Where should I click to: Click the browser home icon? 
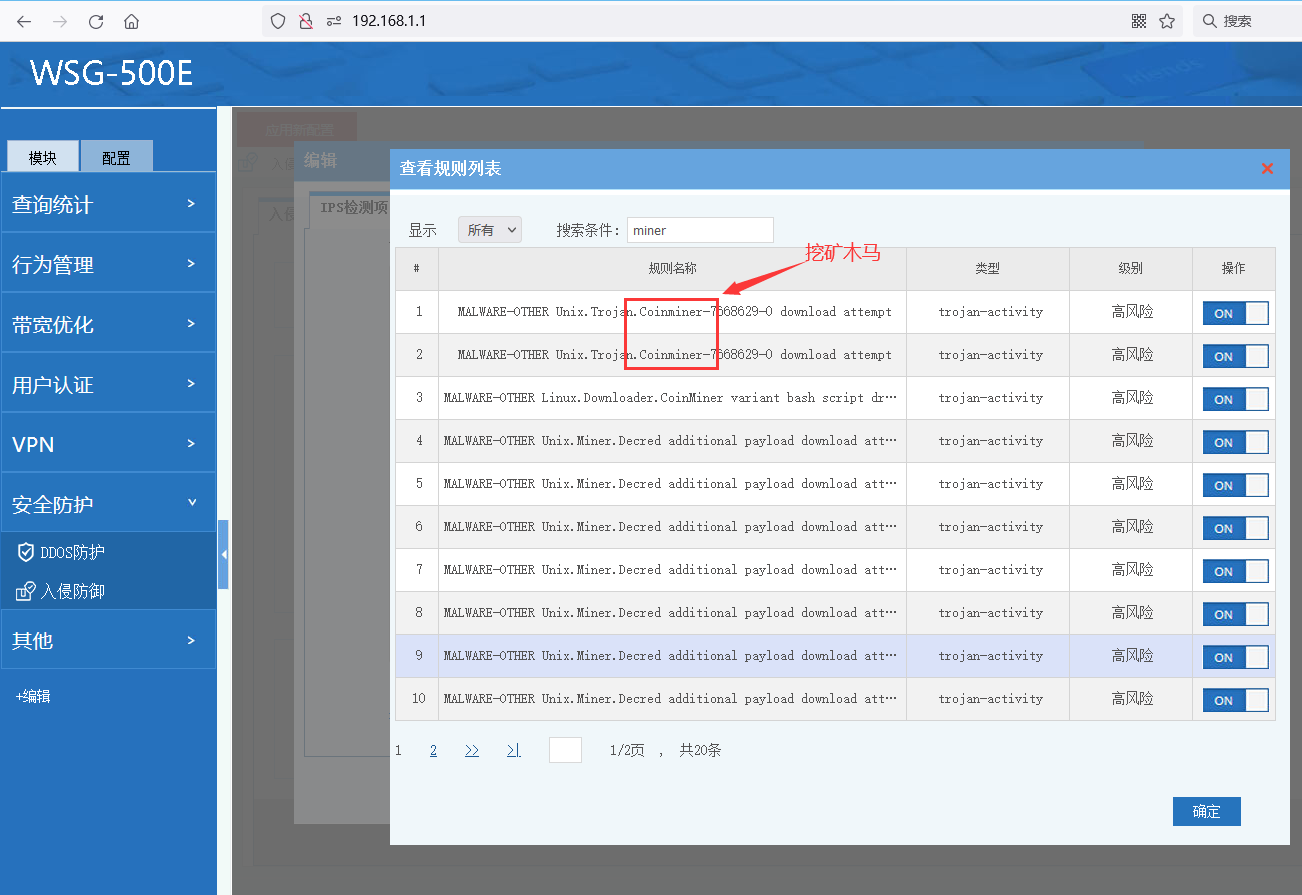tap(131, 21)
